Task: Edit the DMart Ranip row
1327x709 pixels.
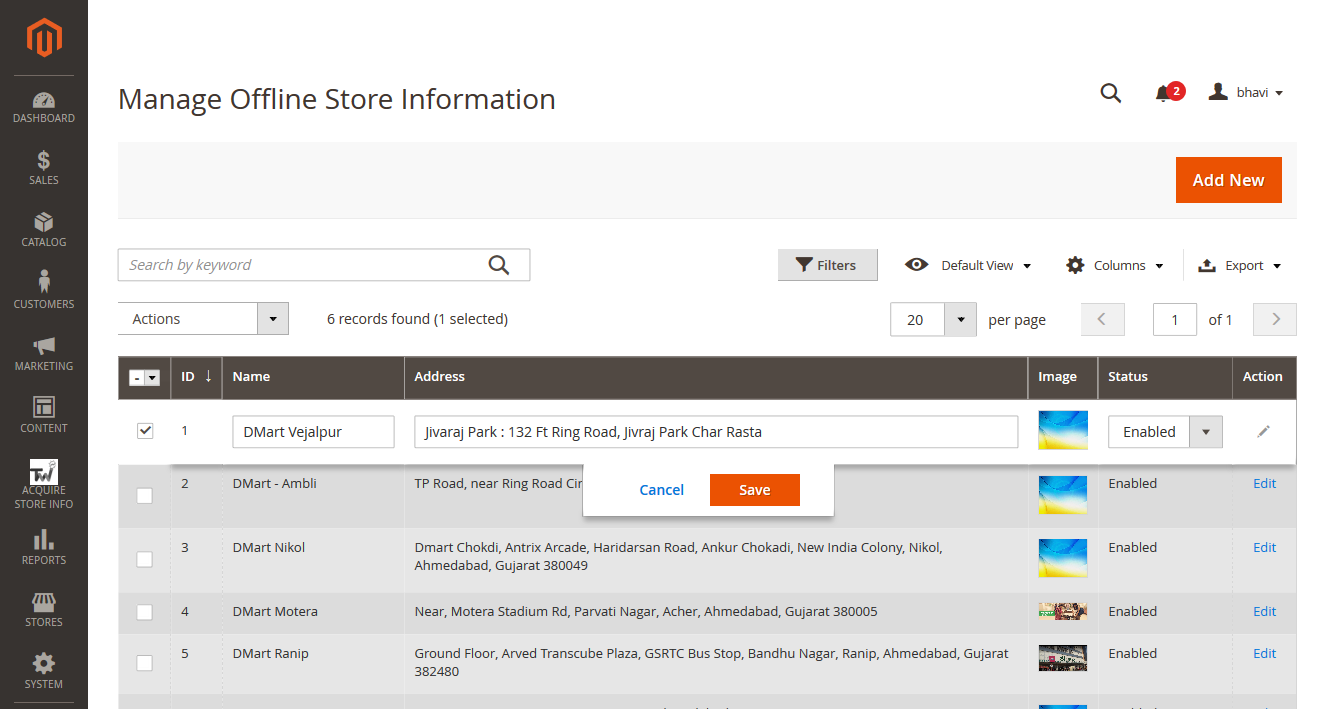Action: (x=1264, y=653)
